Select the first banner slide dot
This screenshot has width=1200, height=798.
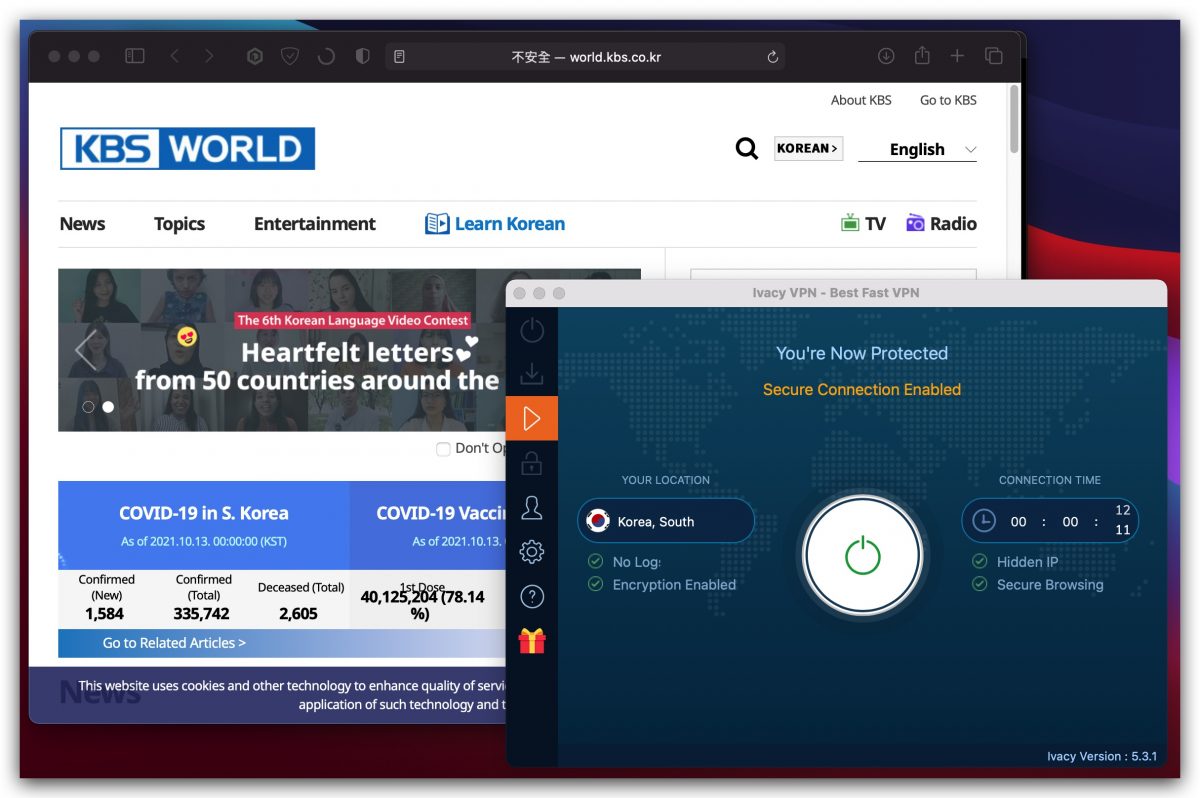tap(88, 407)
